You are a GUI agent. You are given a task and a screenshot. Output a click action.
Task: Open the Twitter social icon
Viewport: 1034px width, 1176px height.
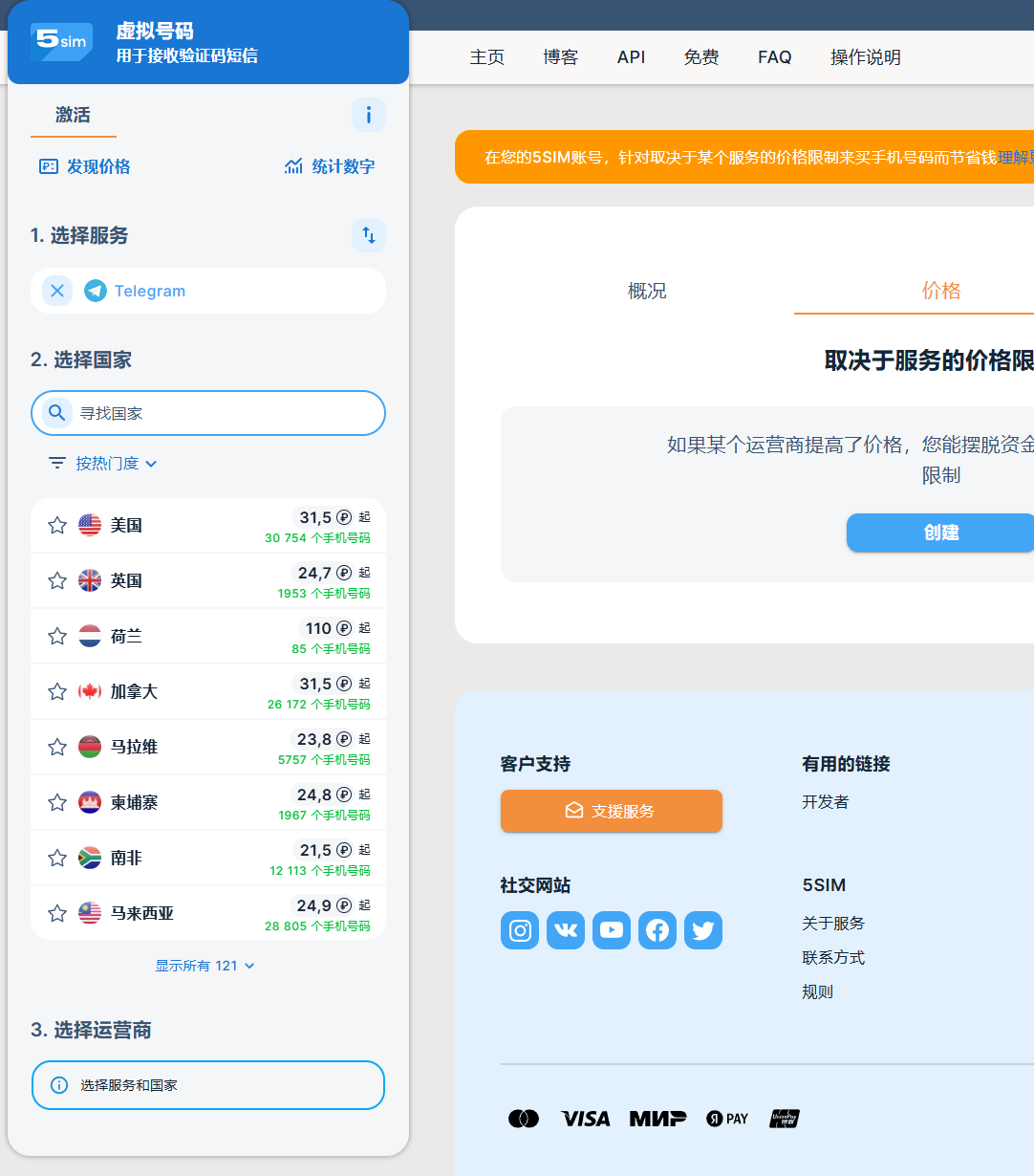coord(703,930)
